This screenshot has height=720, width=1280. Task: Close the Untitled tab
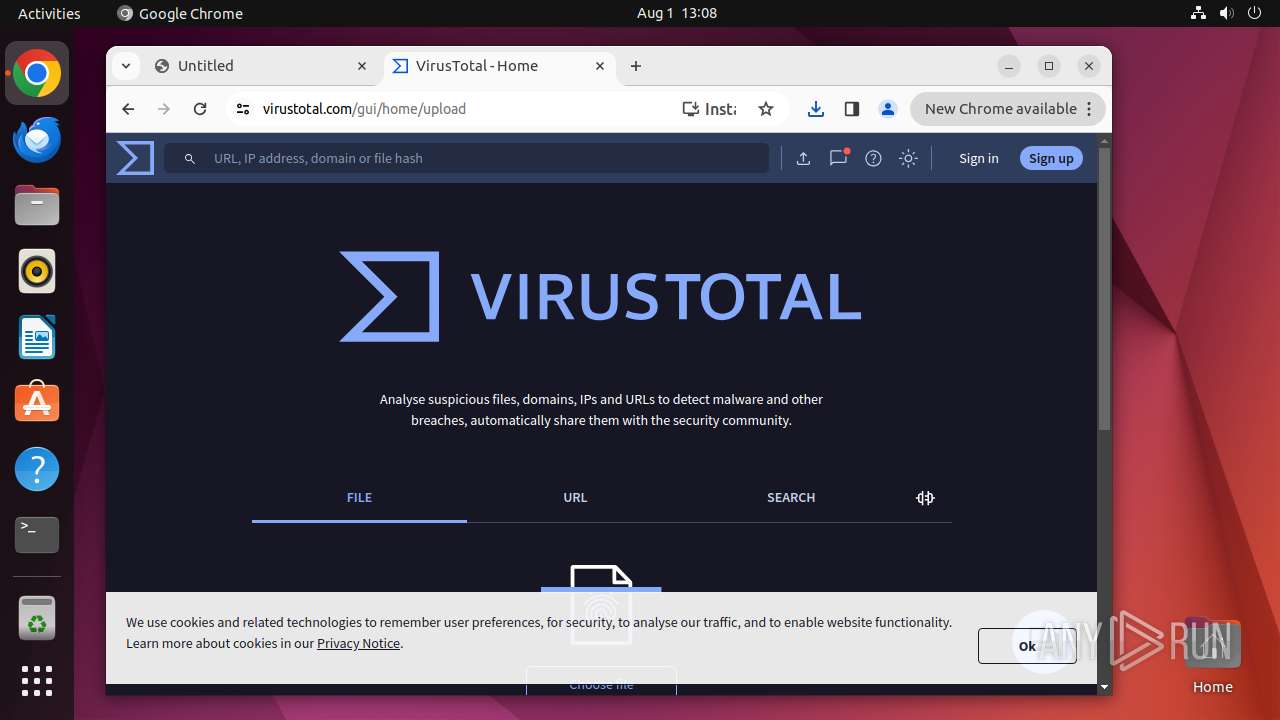pyautogui.click(x=362, y=66)
